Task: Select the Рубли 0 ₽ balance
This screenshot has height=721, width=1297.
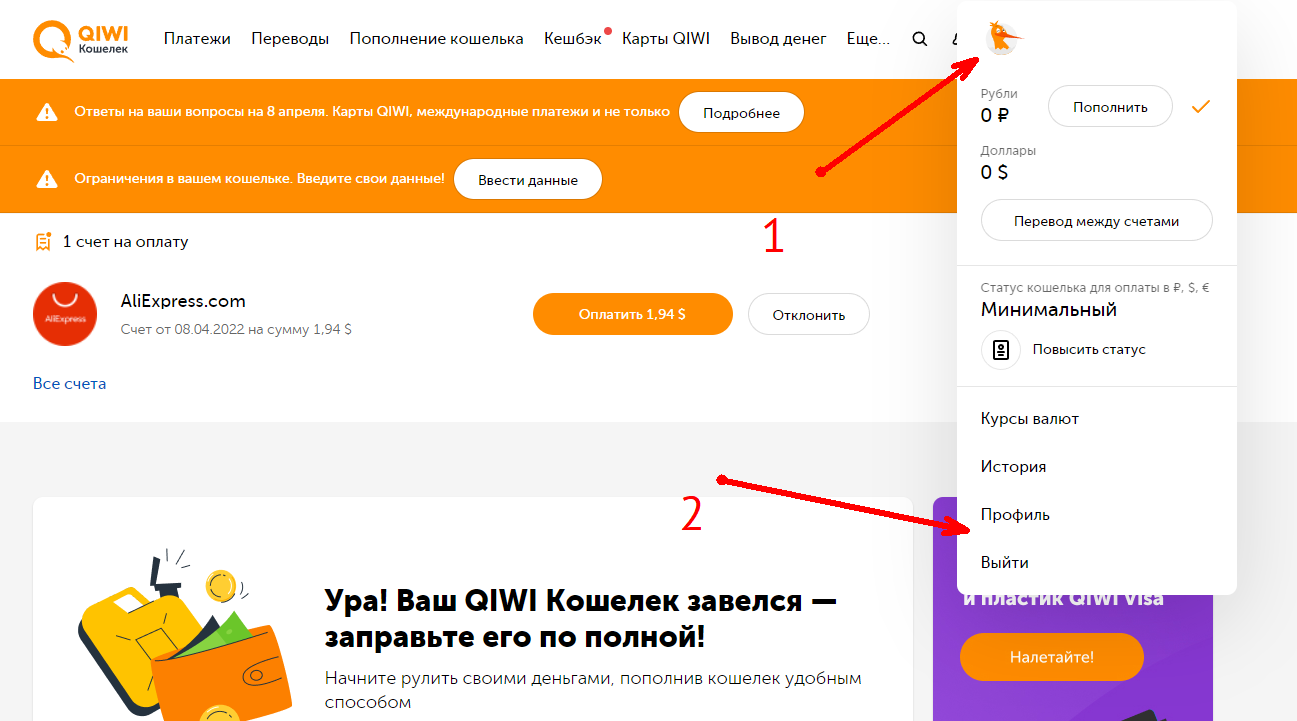Action: 1000,107
